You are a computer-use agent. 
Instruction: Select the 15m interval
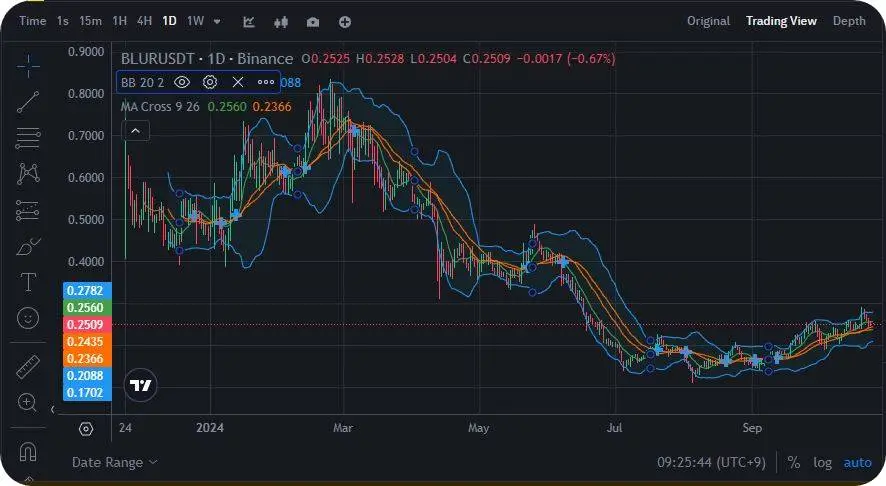click(90, 21)
